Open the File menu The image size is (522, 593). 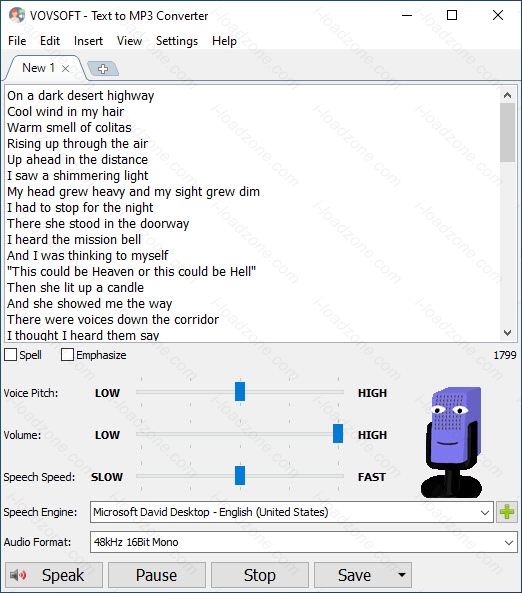tap(17, 40)
